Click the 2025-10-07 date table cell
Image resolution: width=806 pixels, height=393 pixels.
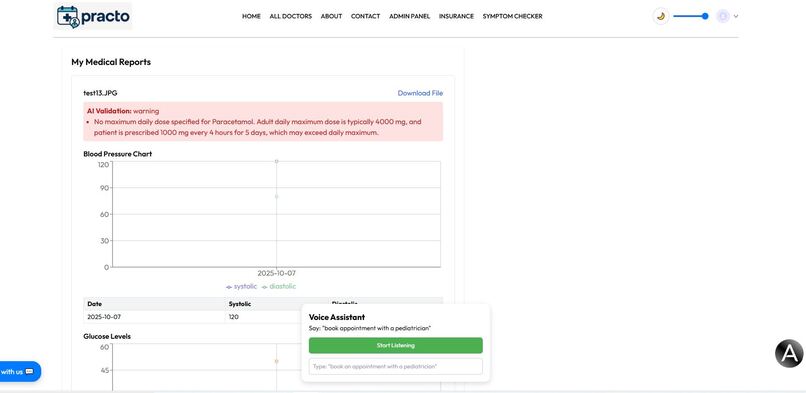pyautogui.click(x=154, y=317)
